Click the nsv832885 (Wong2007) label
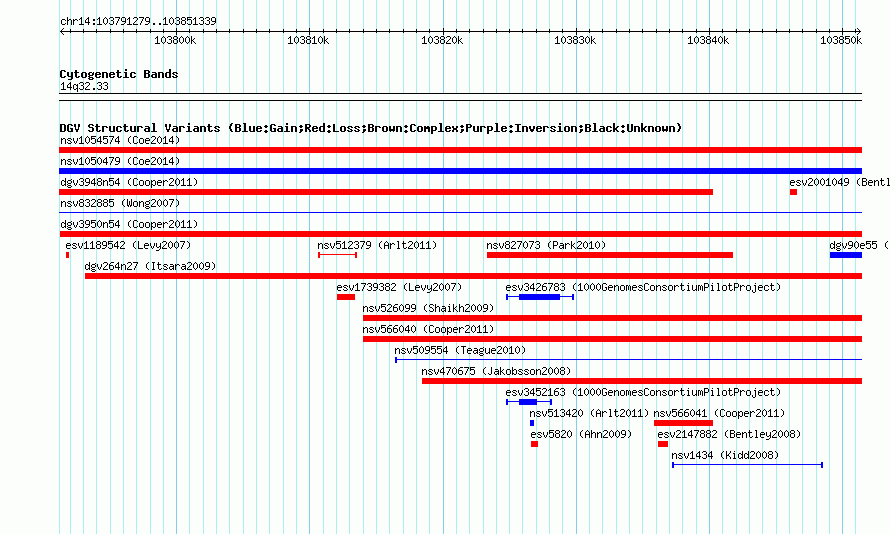Image resolution: width=890 pixels, height=534 pixels. [x=120, y=203]
